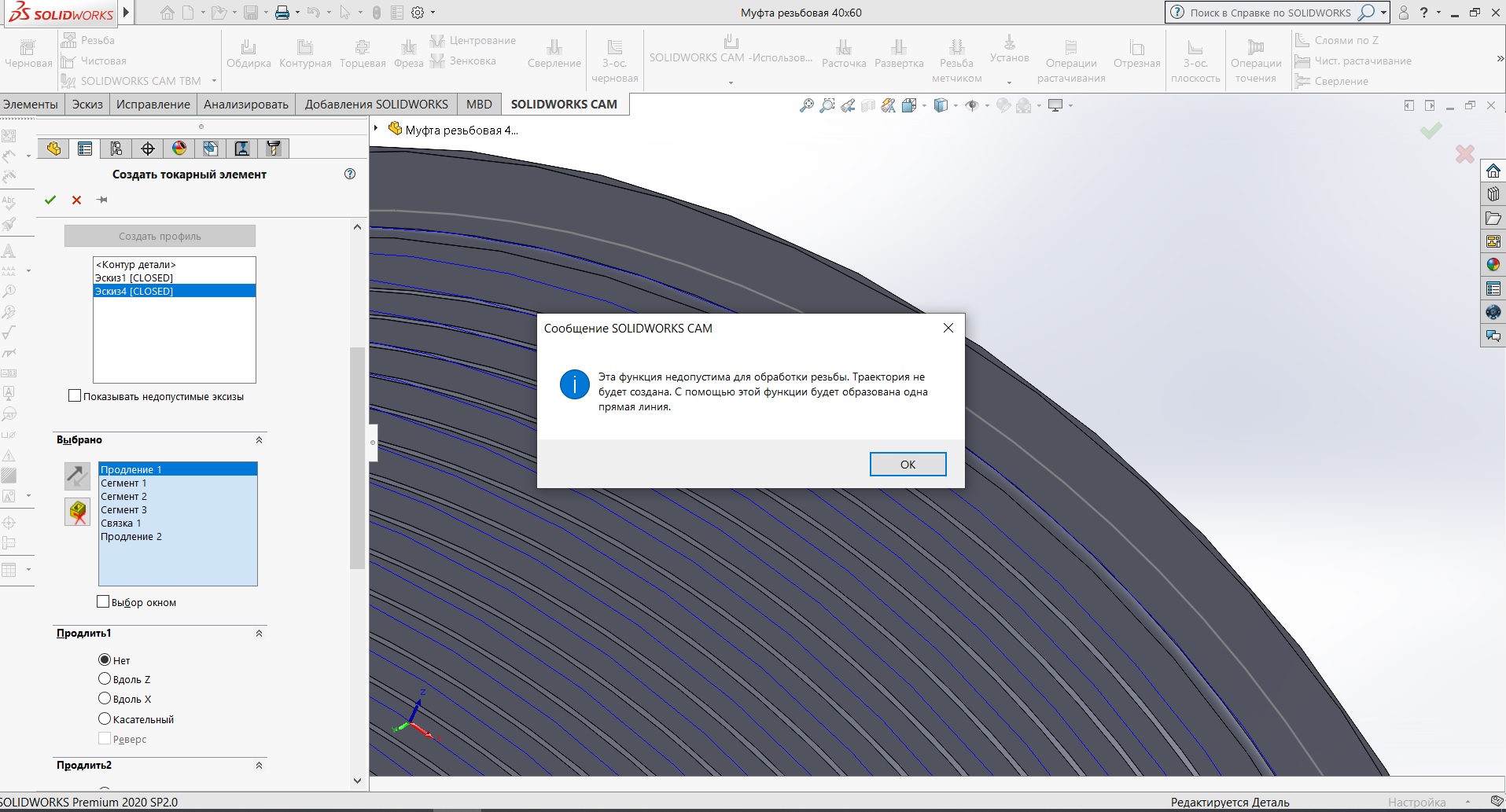Open the Design Library task pane icon
The image size is (1506, 812).
pos(1493,194)
